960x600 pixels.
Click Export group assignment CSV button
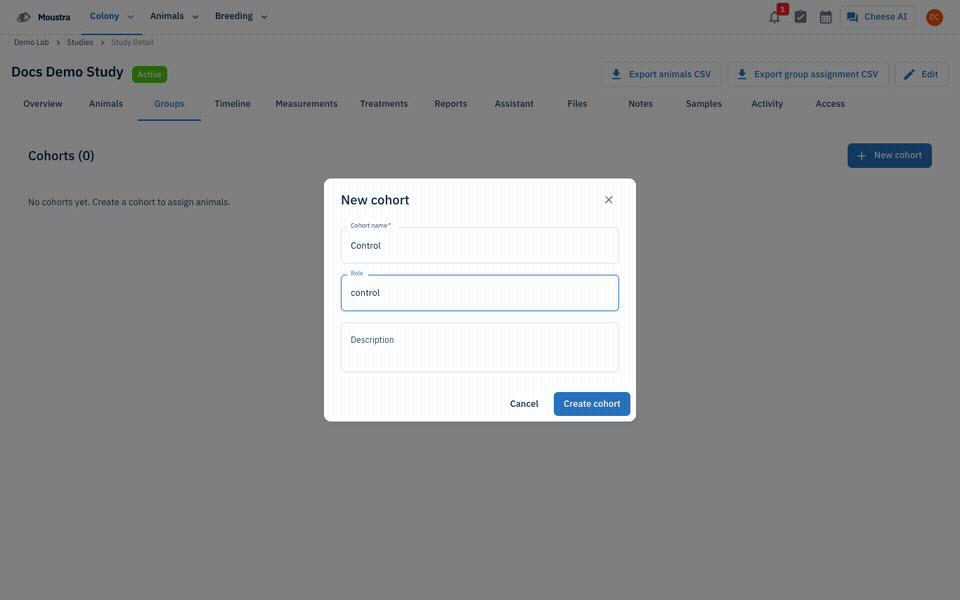(808, 74)
